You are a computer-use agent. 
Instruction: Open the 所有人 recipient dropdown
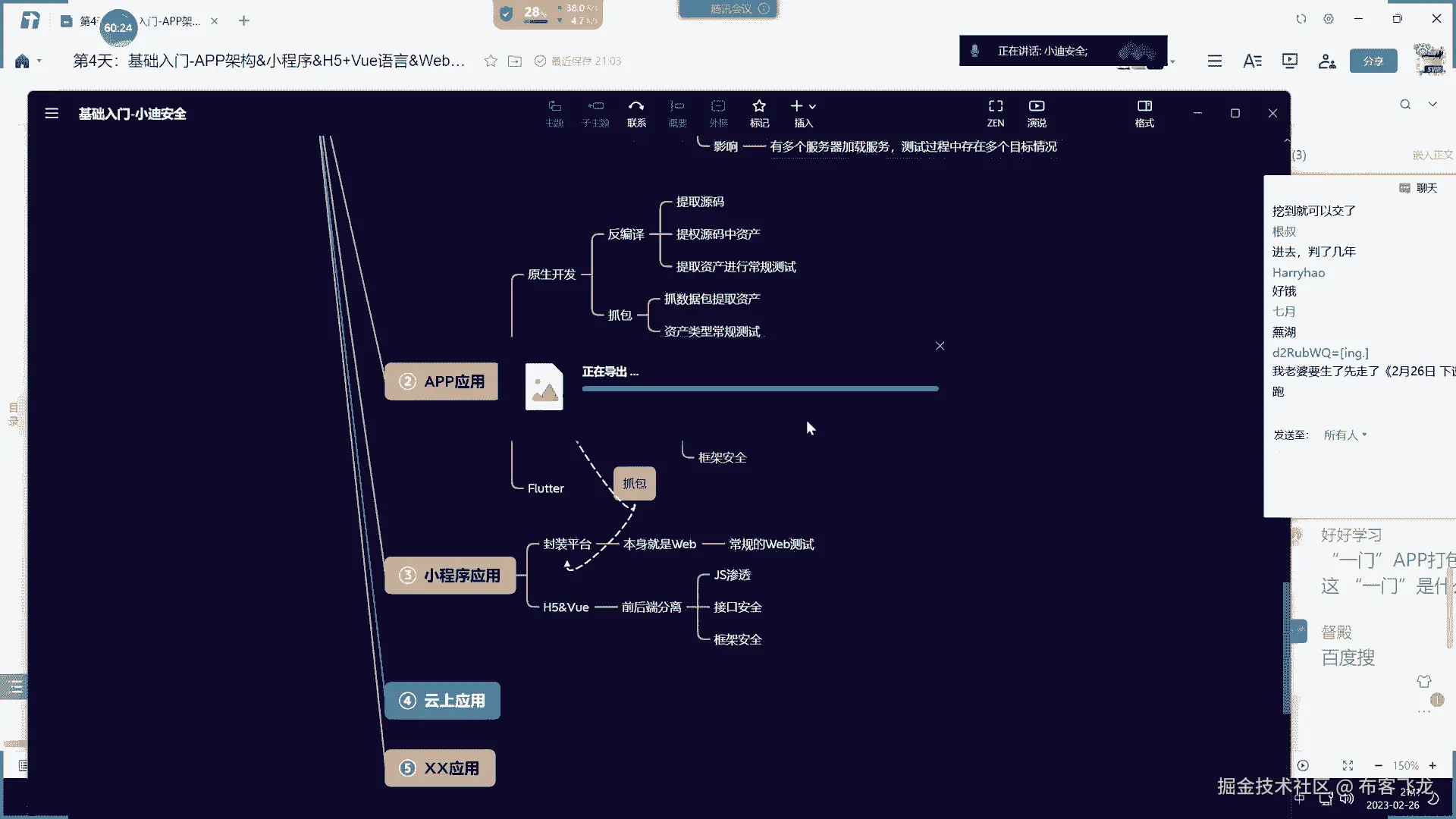click(1345, 435)
